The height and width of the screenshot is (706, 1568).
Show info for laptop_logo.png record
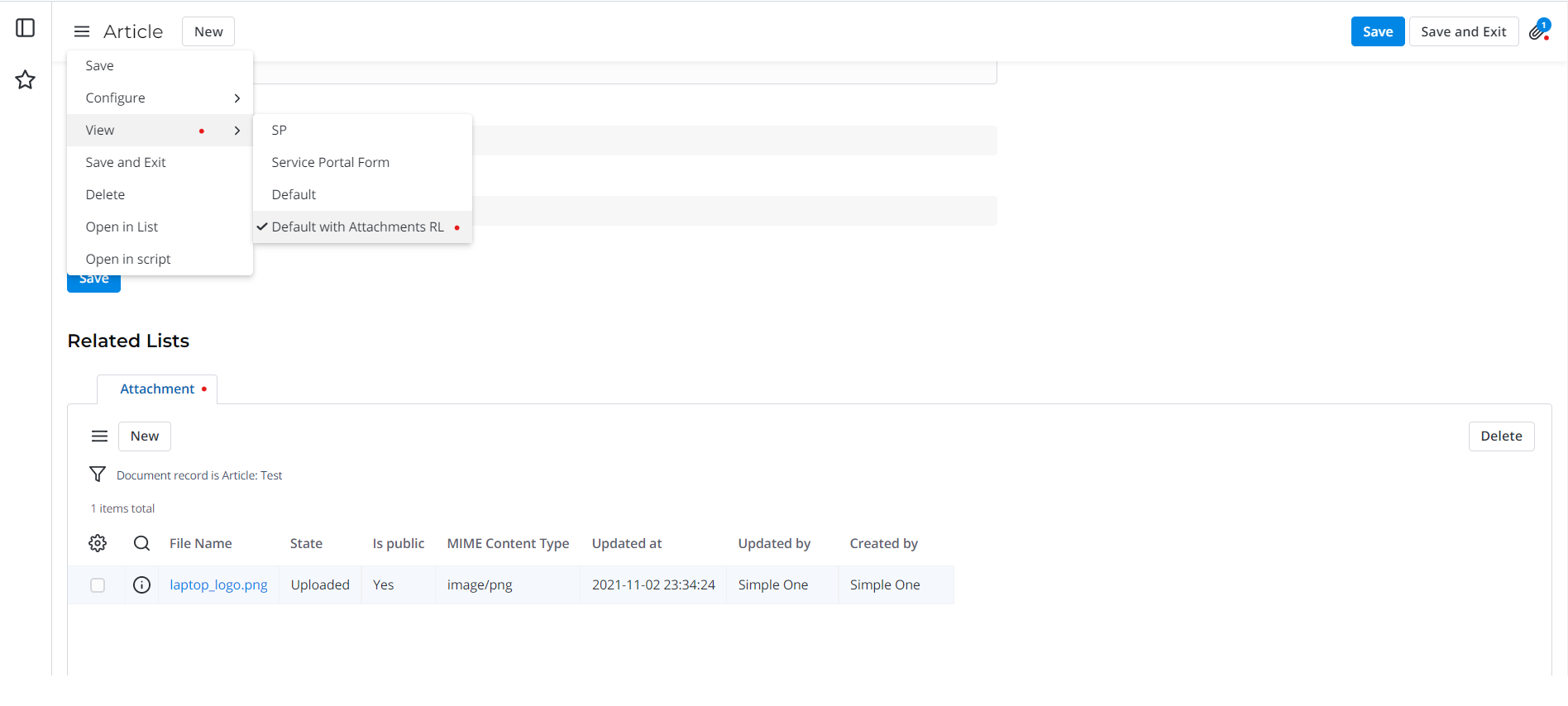point(141,585)
